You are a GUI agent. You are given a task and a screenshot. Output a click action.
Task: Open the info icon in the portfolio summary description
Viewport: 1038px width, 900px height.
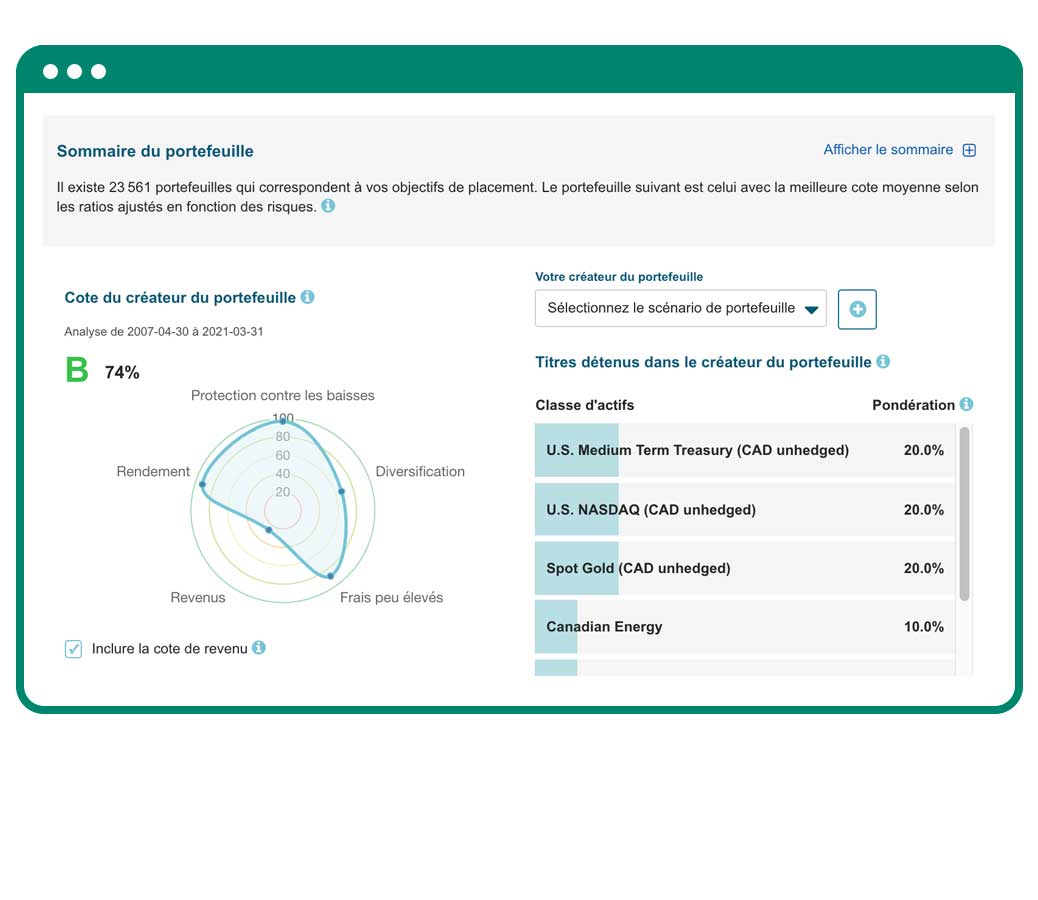point(328,206)
